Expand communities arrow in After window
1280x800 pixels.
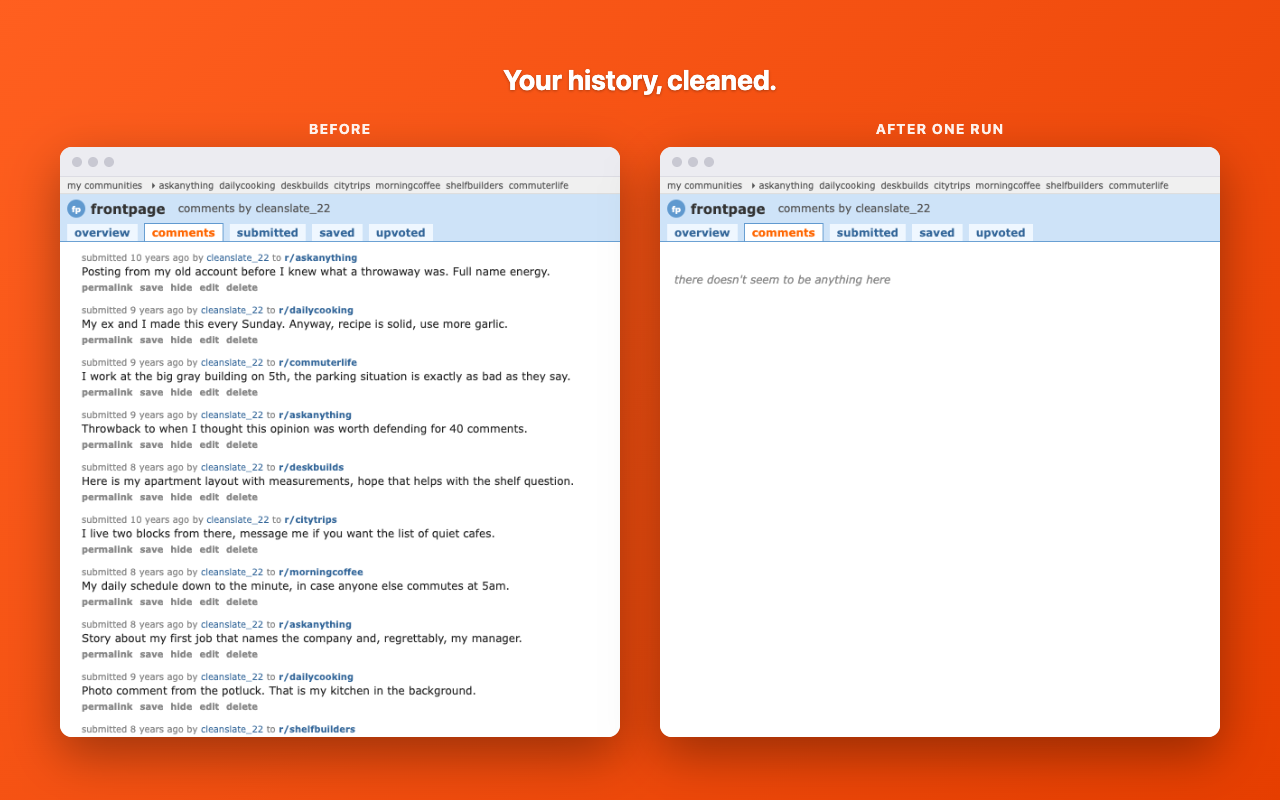[753, 186]
